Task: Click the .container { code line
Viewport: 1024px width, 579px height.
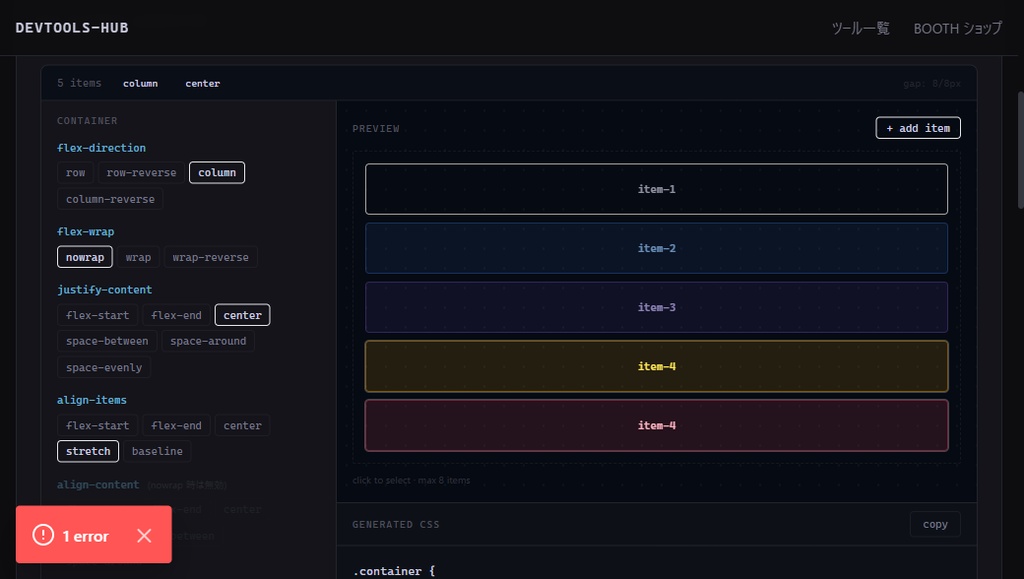Action: click(x=394, y=571)
